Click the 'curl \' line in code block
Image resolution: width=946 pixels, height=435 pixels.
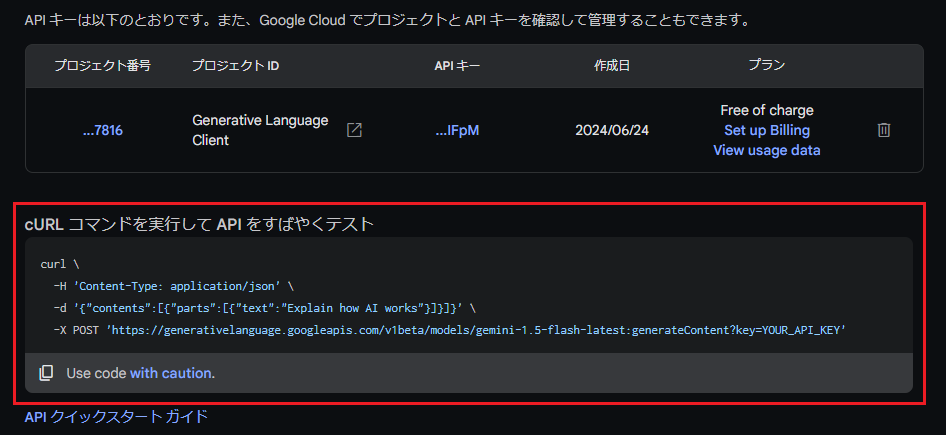tap(60, 264)
